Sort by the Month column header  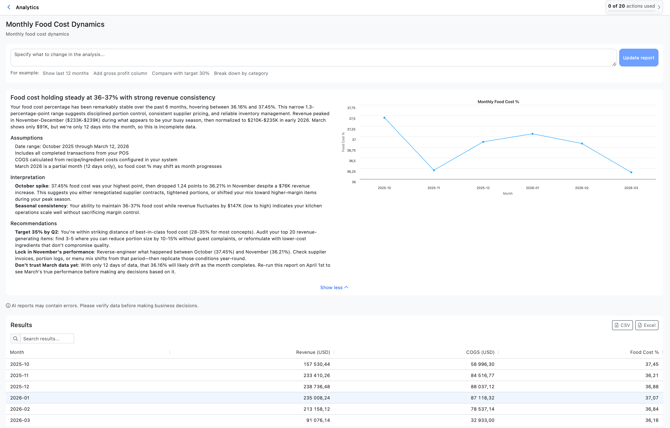(x=17, y=352)
